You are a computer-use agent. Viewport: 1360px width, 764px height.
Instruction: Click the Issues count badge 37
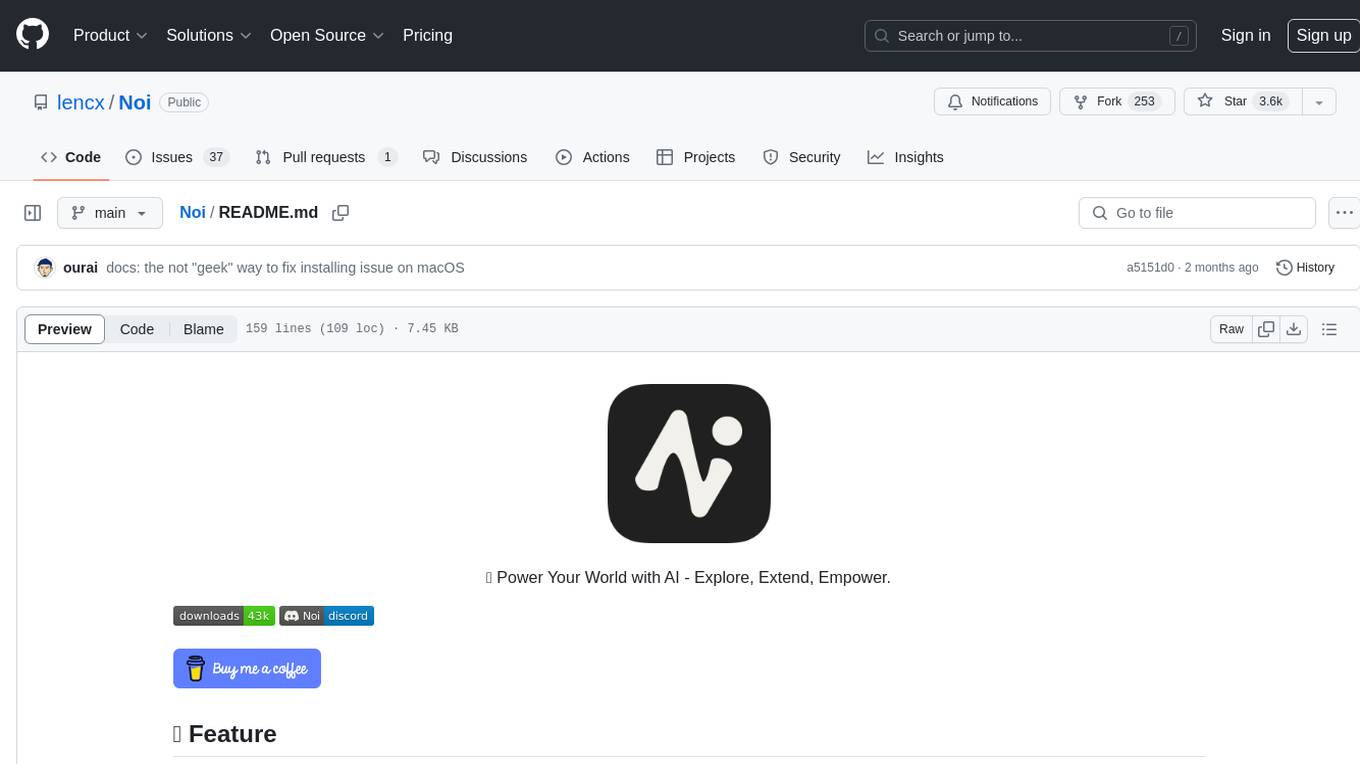[215, 157]
